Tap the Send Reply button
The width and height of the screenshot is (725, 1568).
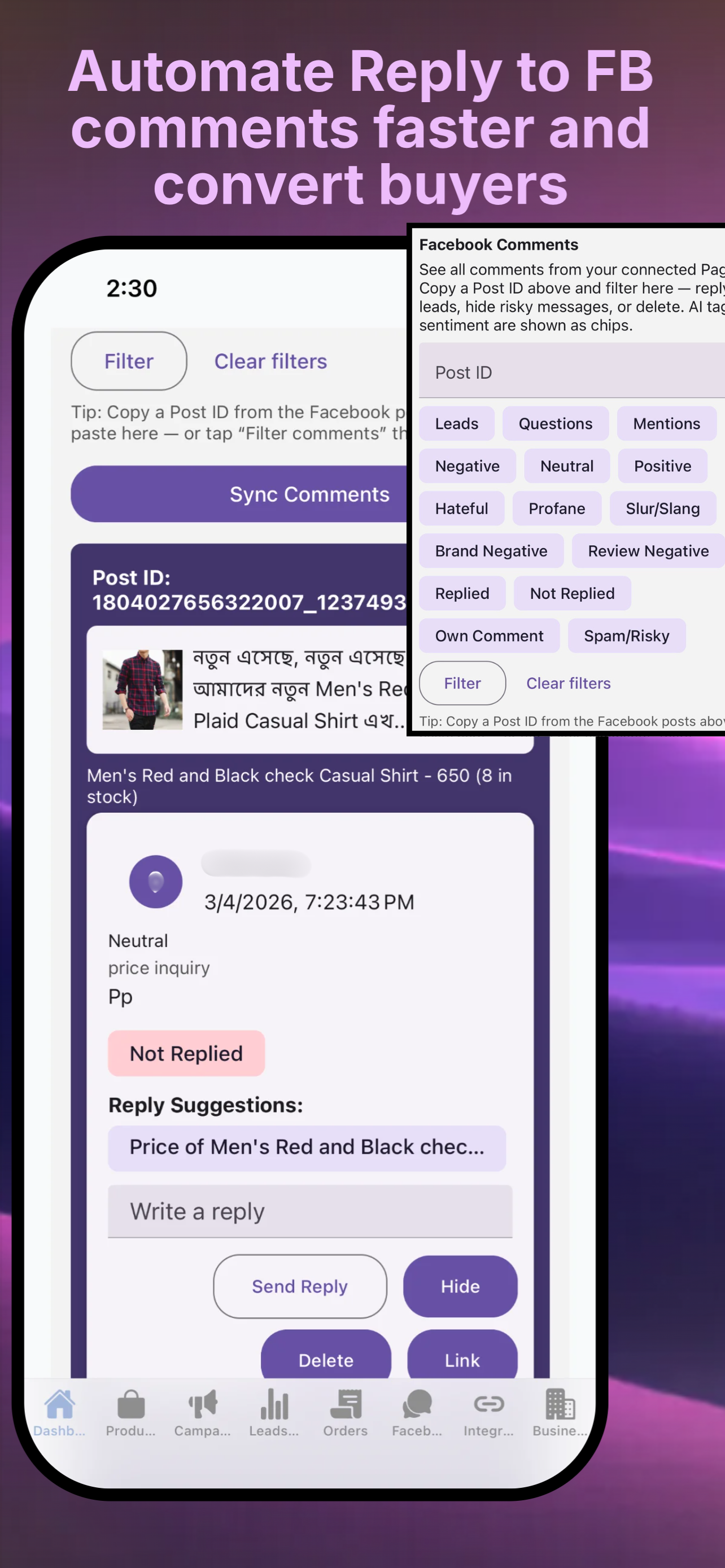click(300, 1286)
